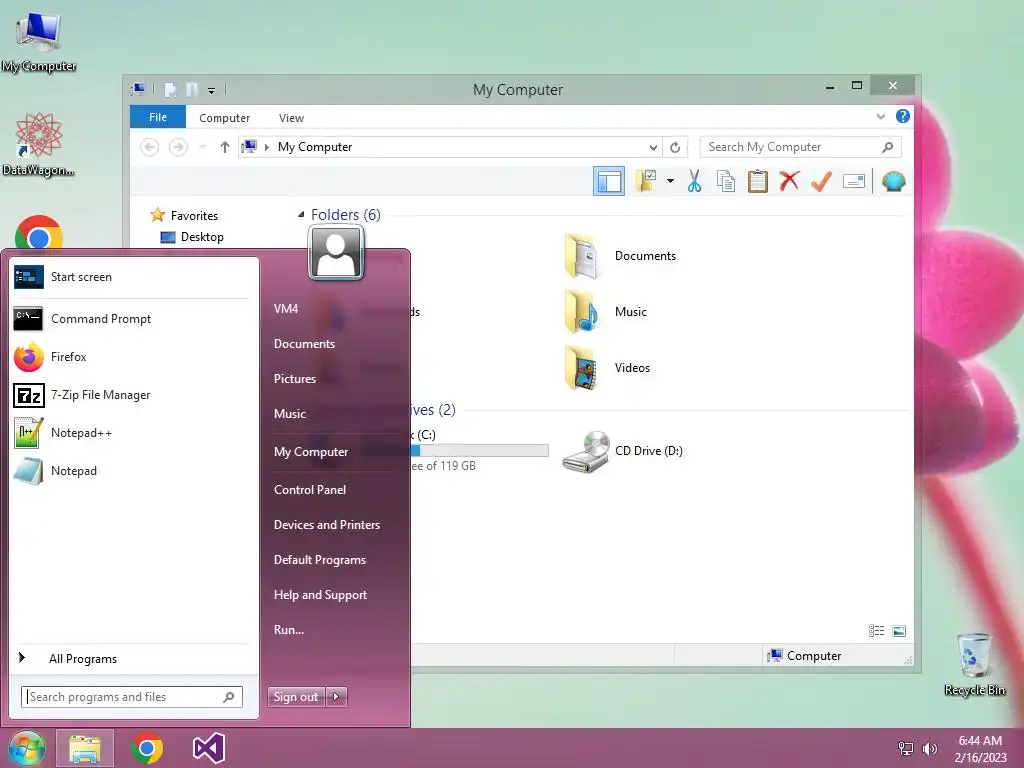
Task: Collapse the Folders (6) group
Action: 301,214
